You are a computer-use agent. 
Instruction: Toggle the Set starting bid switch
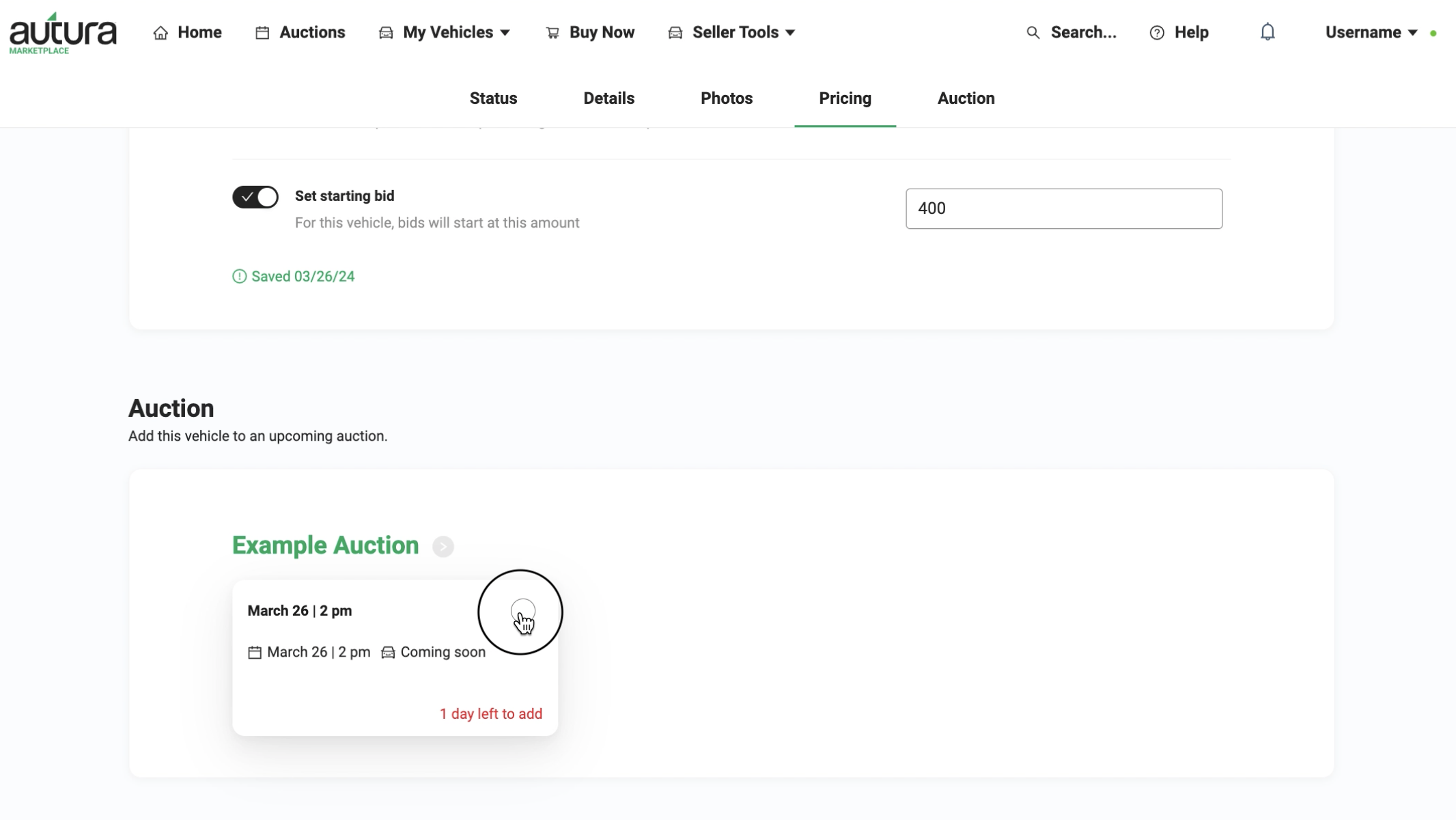[x=255, y=197]
